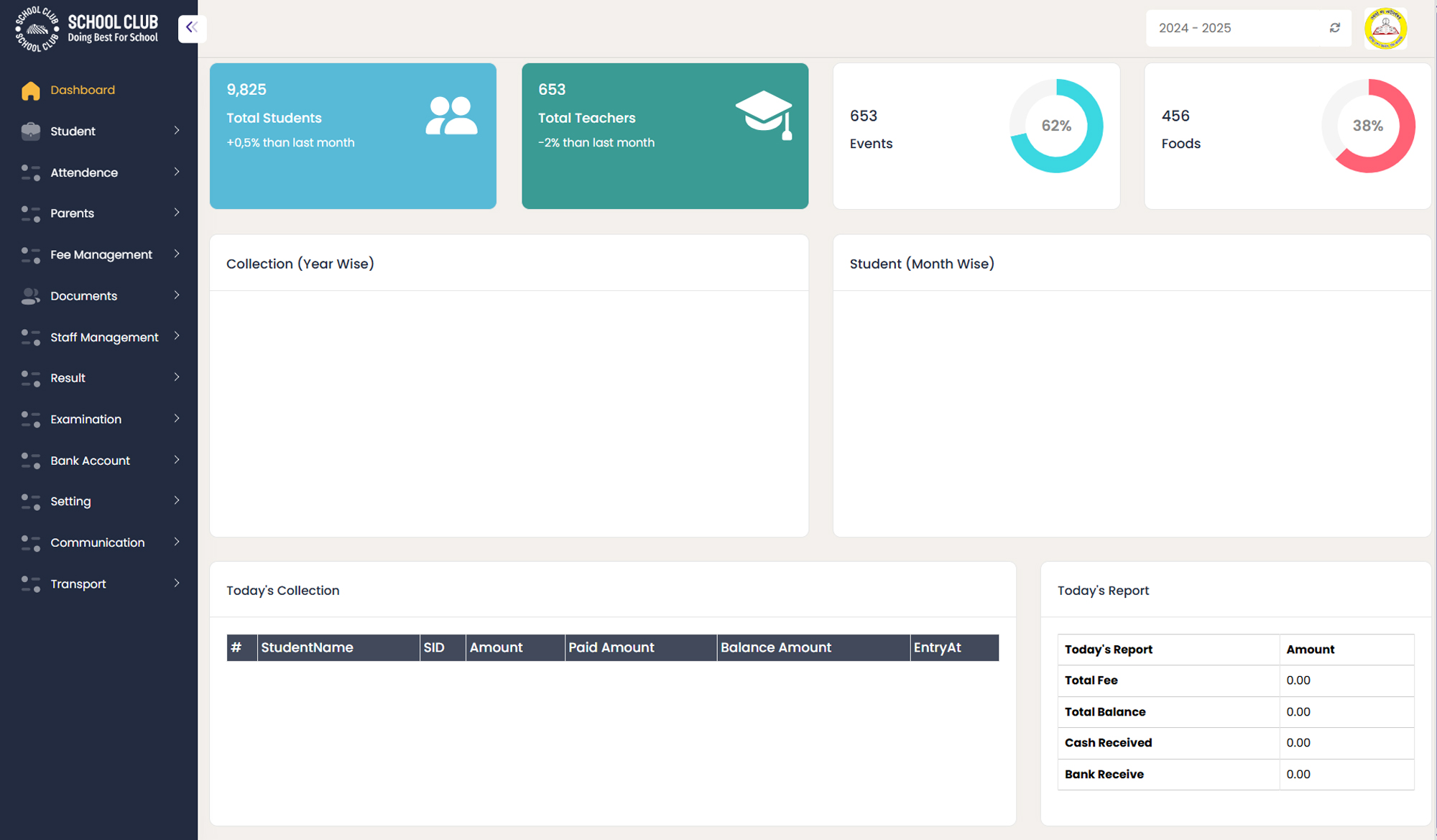Click the graduation cap icon on Total Teachers card
This screenshot has width=1437, height=840.
(764, 115)
